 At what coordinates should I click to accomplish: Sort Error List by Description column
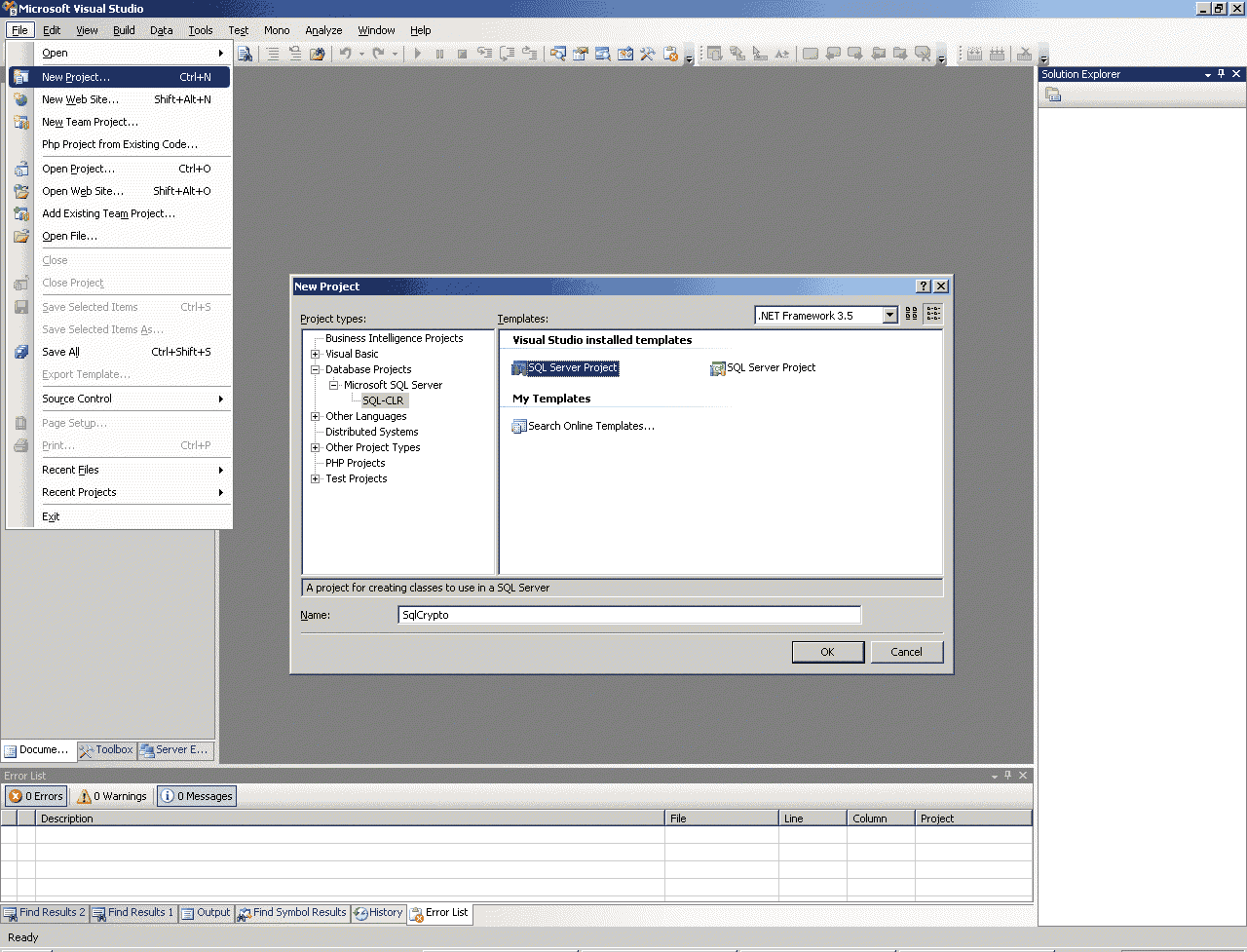[350, 819]
